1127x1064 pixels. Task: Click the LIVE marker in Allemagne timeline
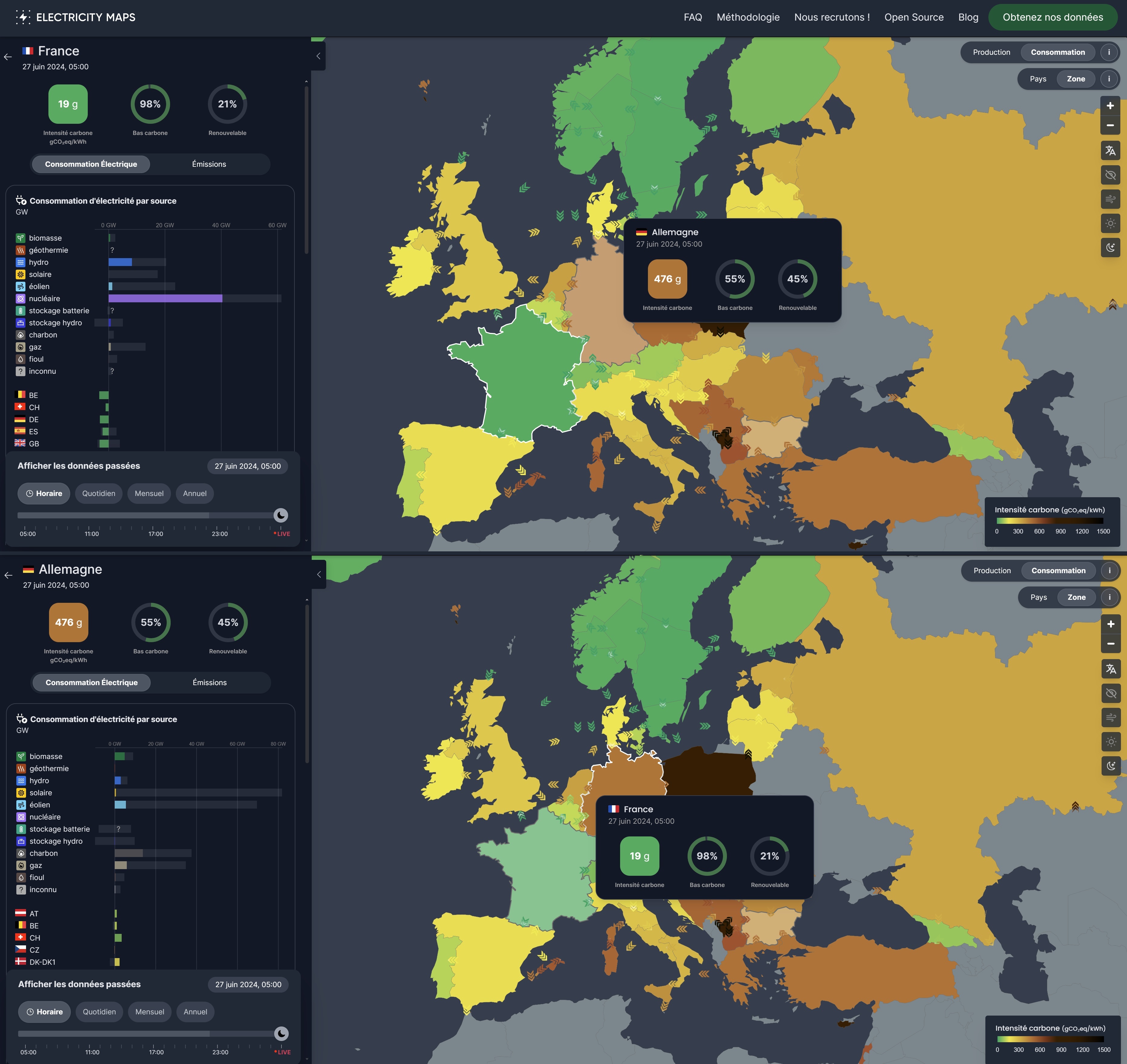[283, 1052]
